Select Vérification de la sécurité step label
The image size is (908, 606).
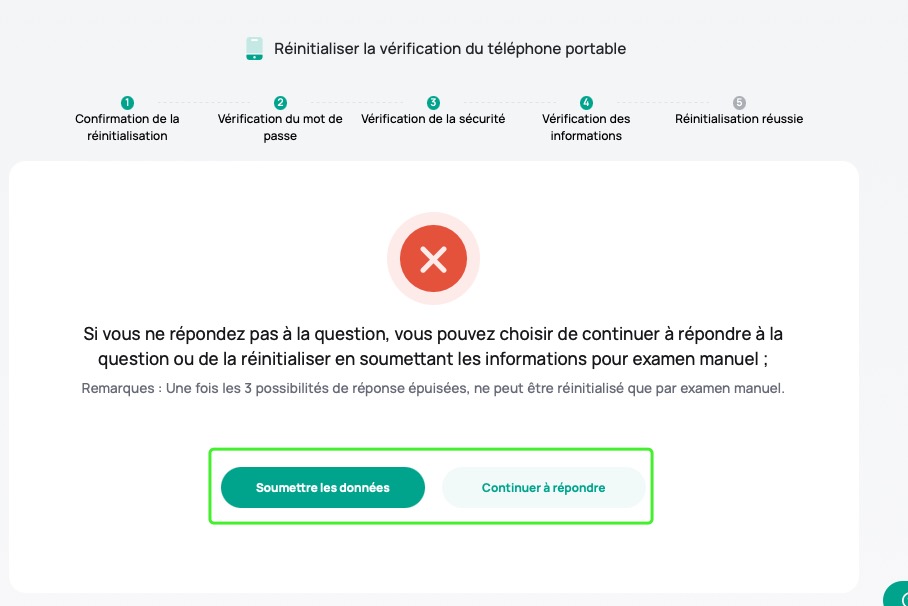[x=433, y=119]
